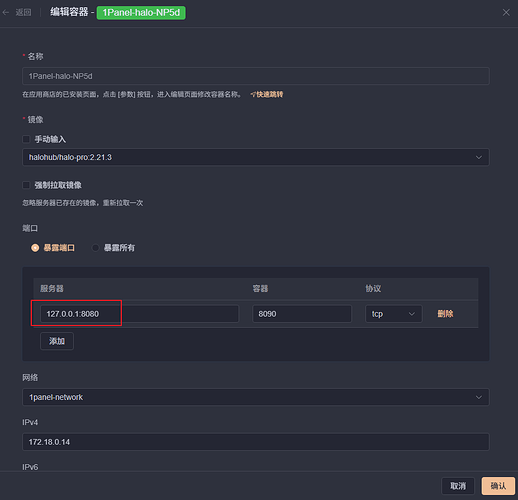This screenshot has width=518, height=500.
Task: Expand the 1panel-network dropdown
Action: [x=256, y=397]
